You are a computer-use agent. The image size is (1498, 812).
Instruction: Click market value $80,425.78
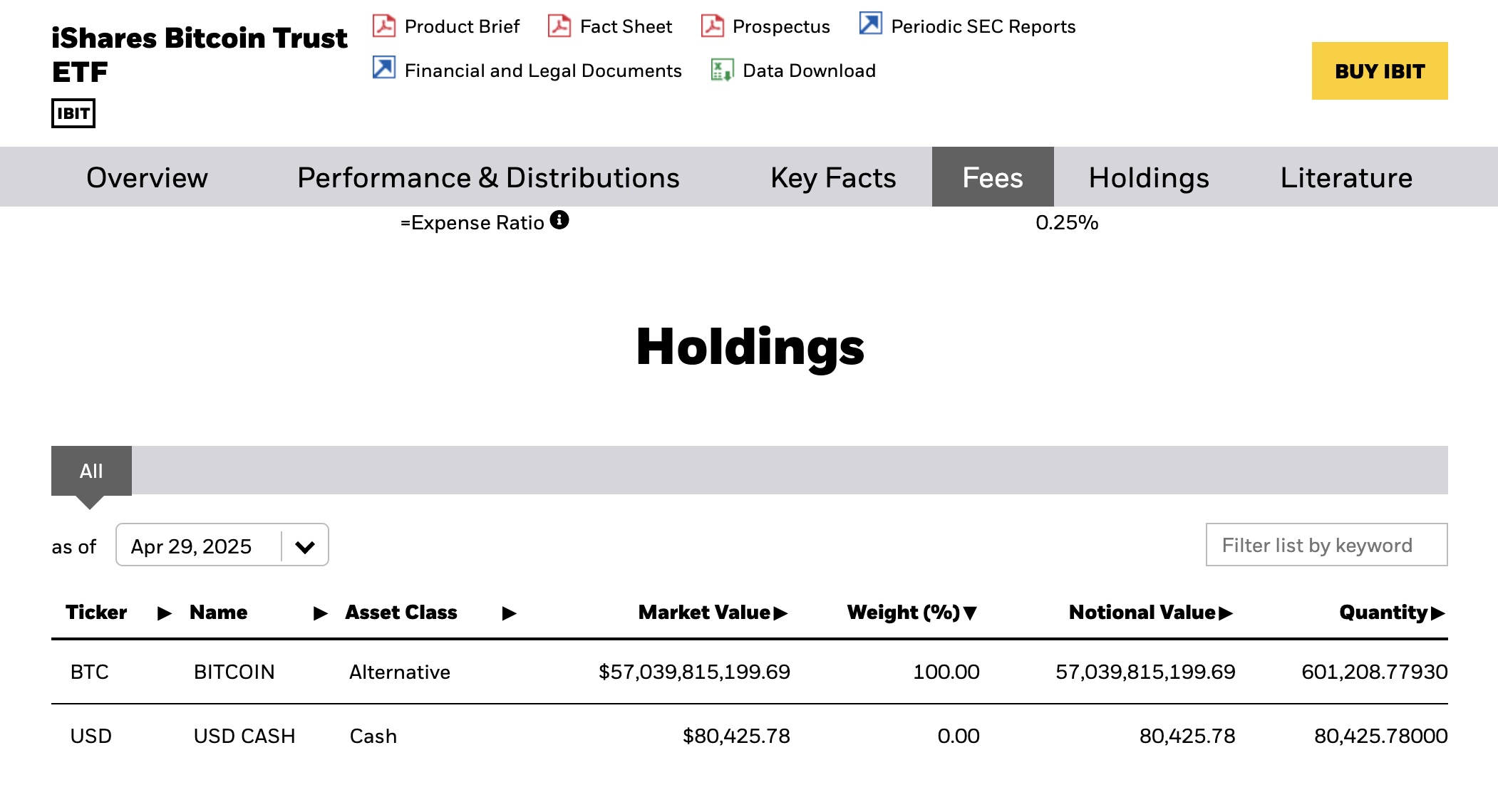[736, 736]
